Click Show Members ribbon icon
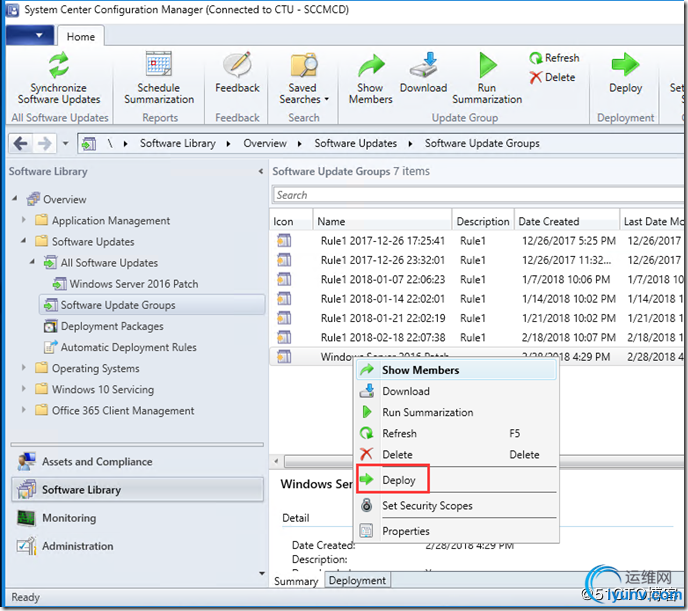Image resolution: width=688 pixels, height=611 pixels. [371, 65]
